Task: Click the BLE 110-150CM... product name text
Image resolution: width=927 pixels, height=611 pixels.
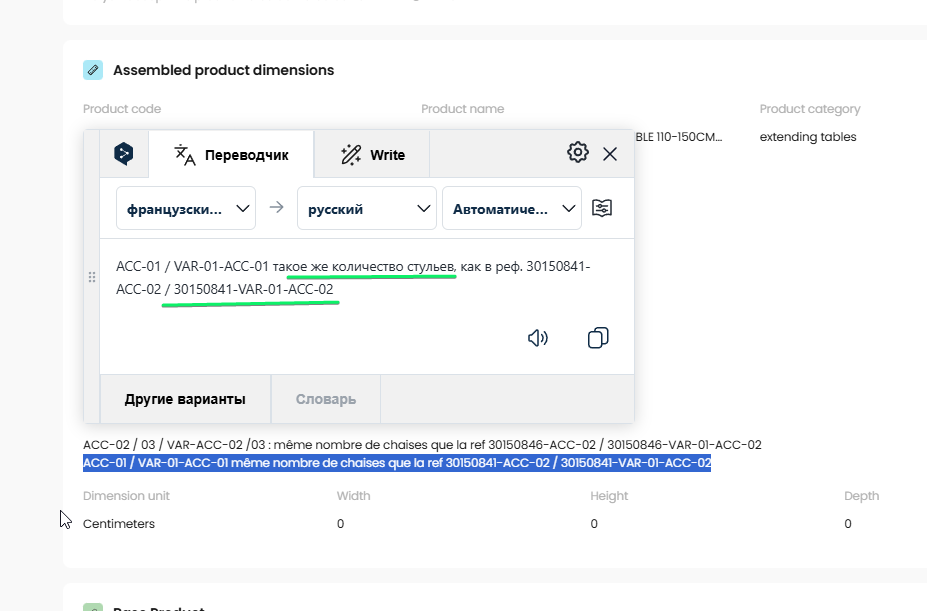Action: [x=679, y=137]
